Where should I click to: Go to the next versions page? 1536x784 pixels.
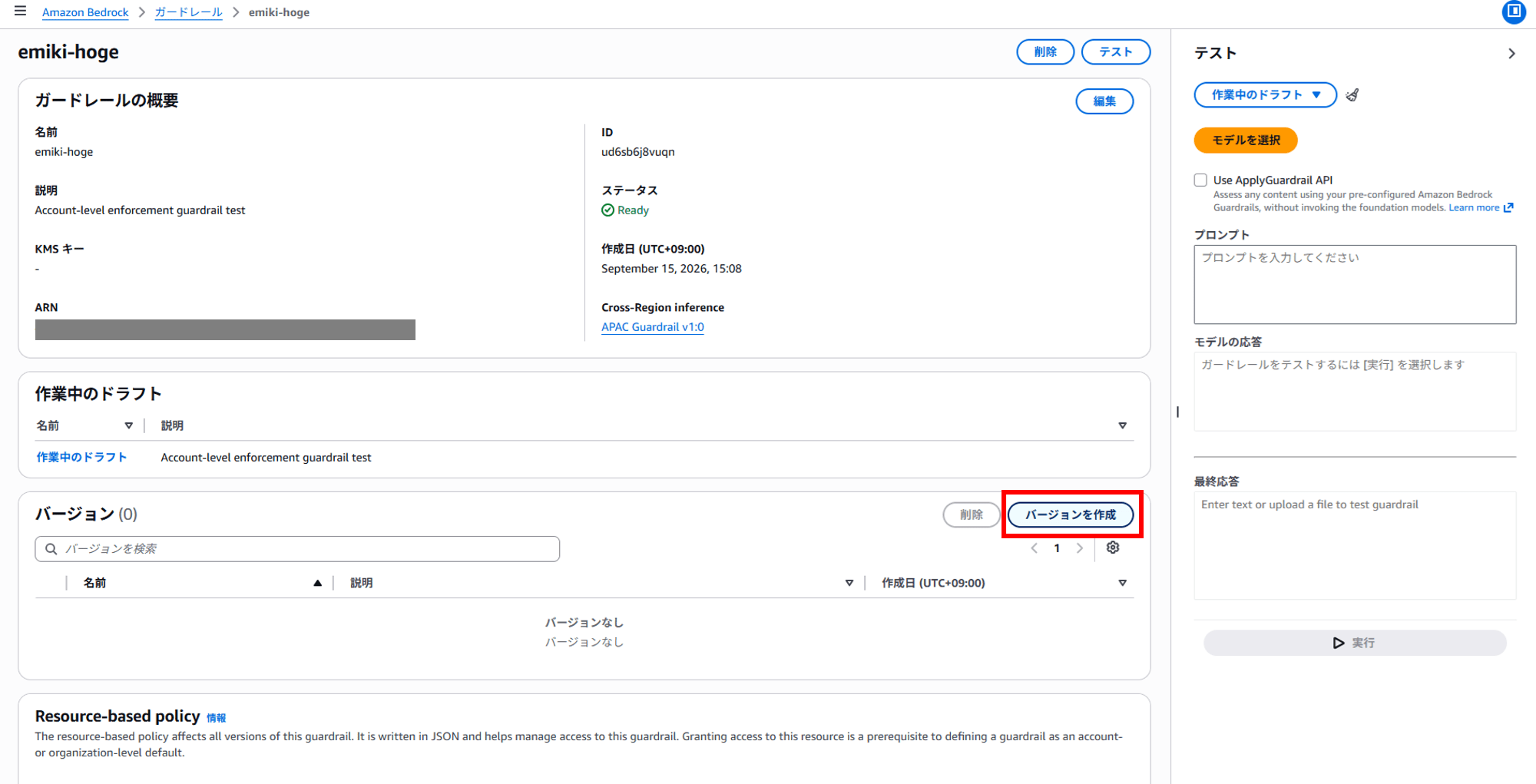1080,548
